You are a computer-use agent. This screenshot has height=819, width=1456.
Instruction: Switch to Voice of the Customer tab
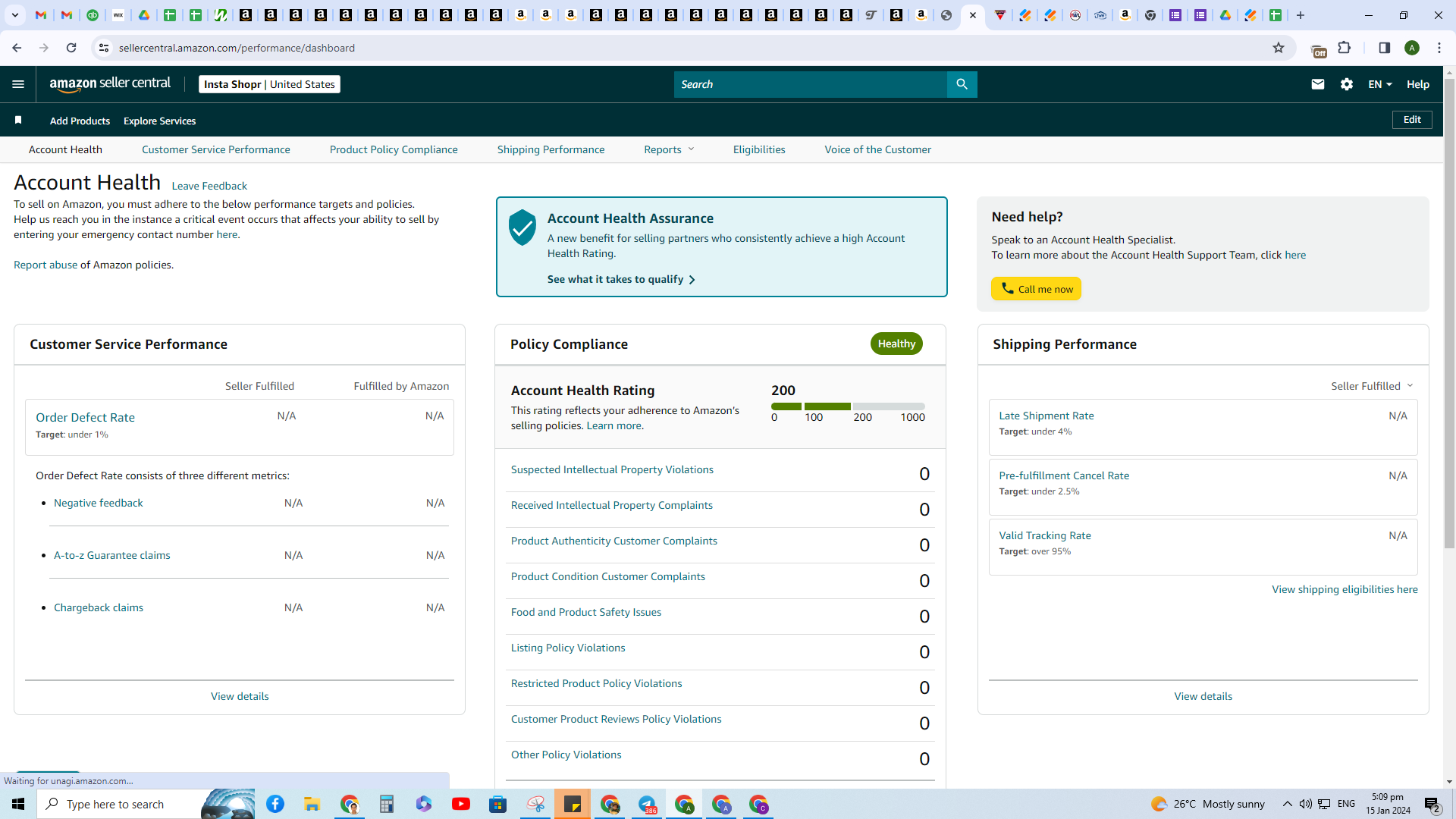coord(877,149)
